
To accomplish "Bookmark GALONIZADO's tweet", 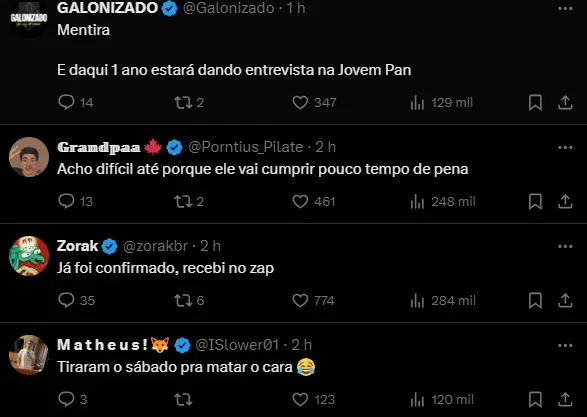I will pos(535,102).
